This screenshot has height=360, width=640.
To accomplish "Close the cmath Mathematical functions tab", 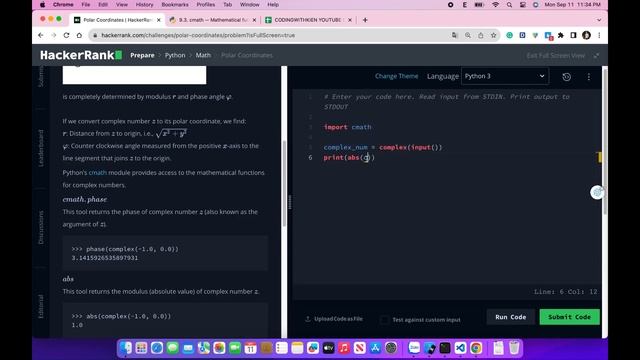I will click(x=254, y=20).
